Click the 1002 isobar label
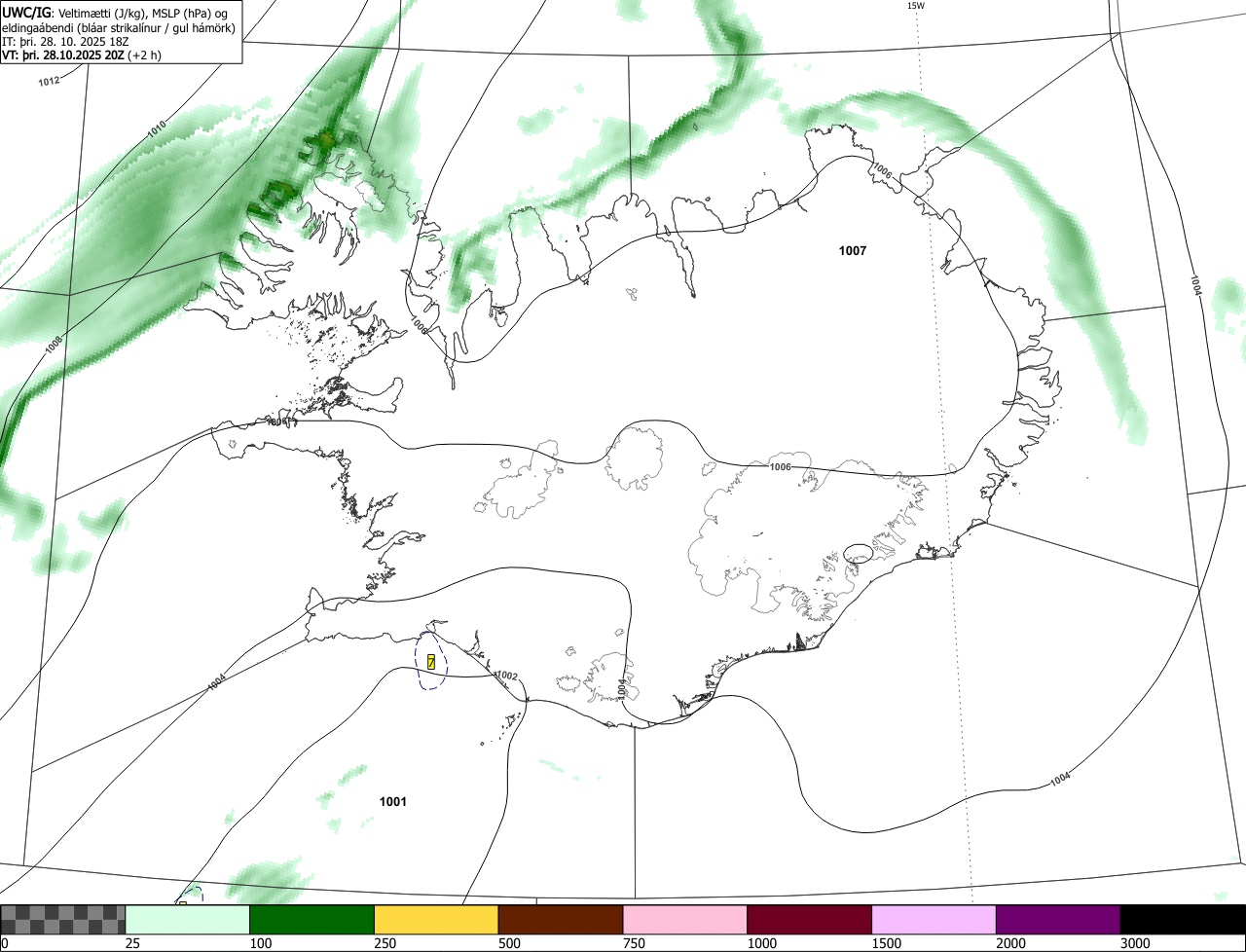Image resolution: width=1246 pixels, height=952 pixels. point(507,676)
